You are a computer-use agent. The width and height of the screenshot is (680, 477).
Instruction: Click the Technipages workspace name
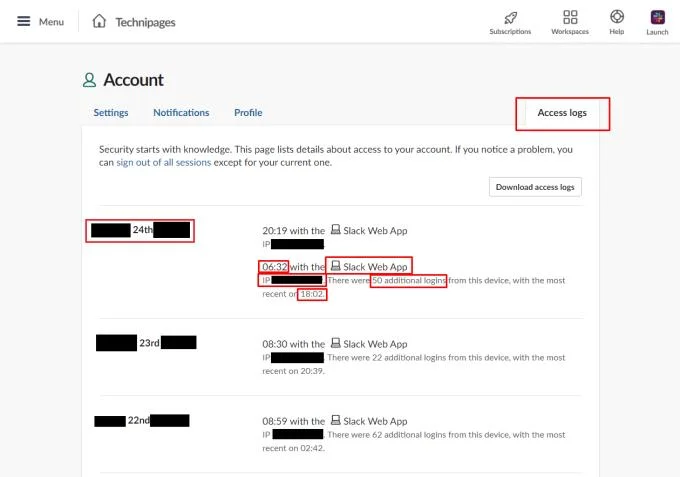(x=145, y=22)
